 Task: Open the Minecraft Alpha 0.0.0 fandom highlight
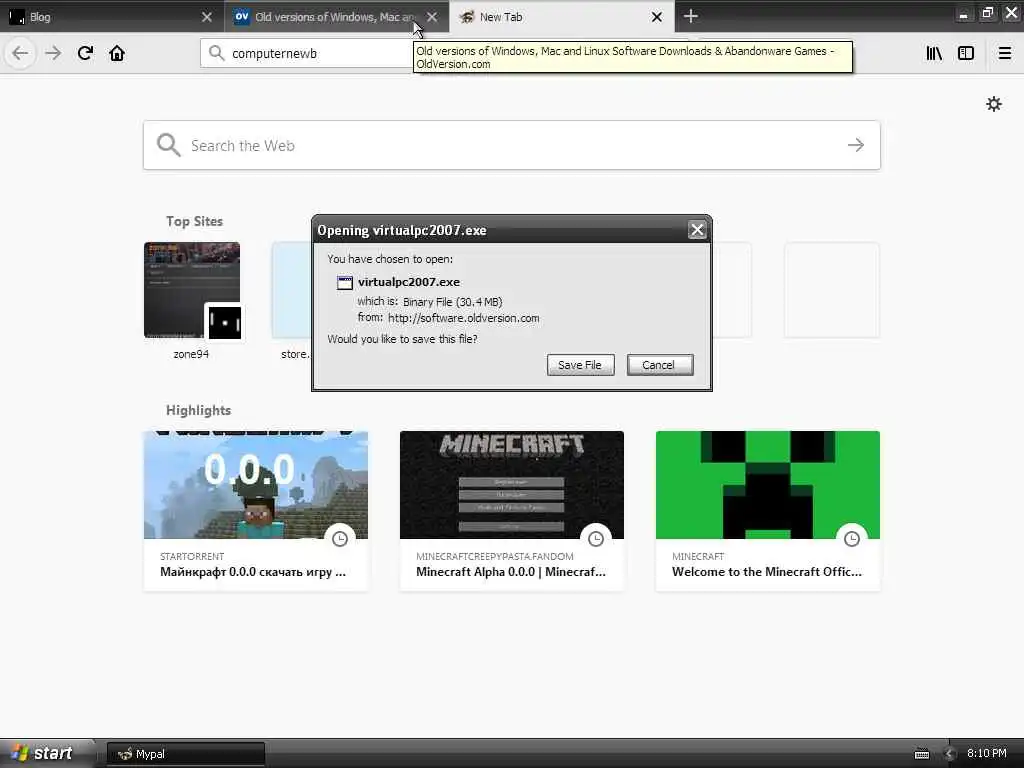[x=511, y=511]
